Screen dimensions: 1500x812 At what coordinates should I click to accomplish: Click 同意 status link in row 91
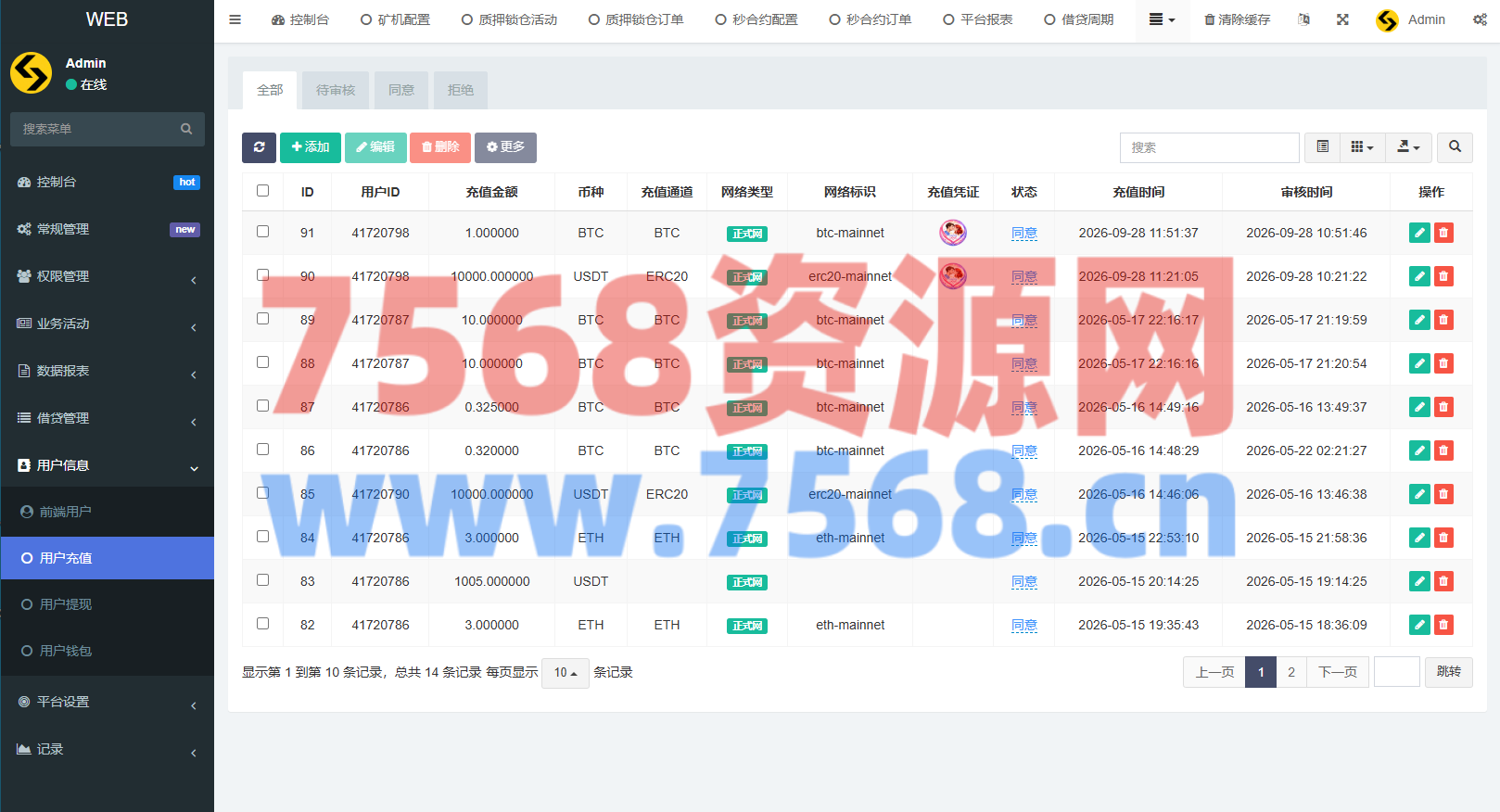pos(1024,234)
